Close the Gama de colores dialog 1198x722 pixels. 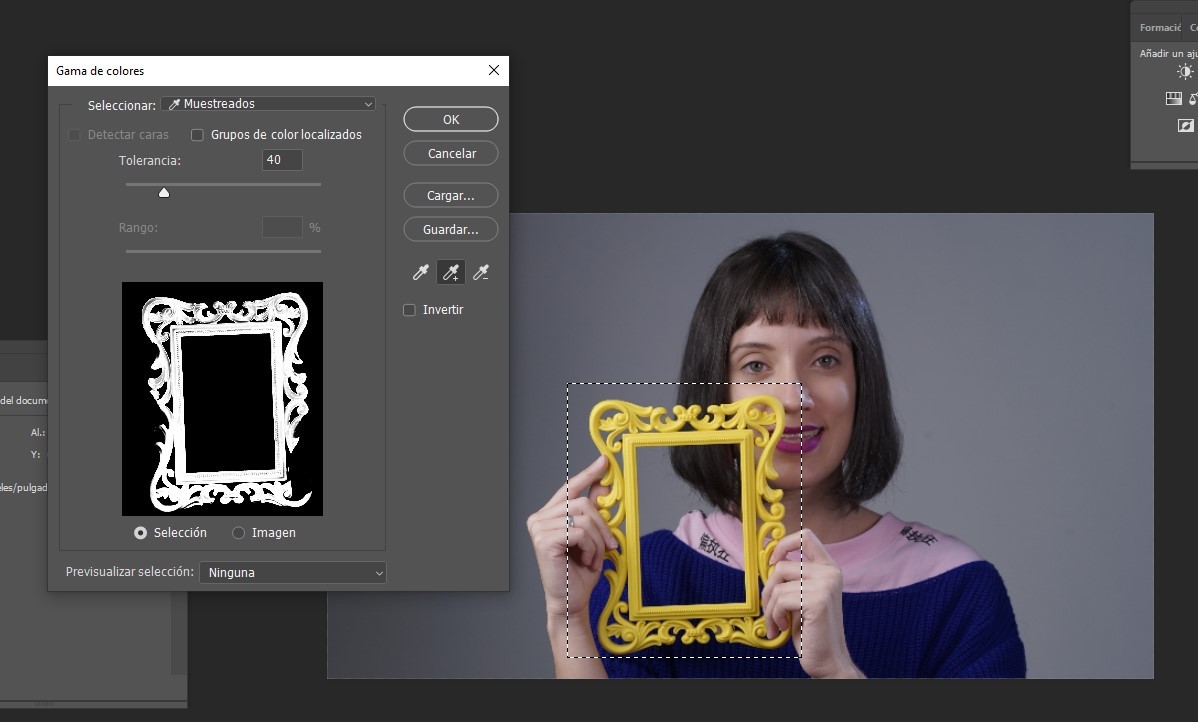(x=493, y=71)
